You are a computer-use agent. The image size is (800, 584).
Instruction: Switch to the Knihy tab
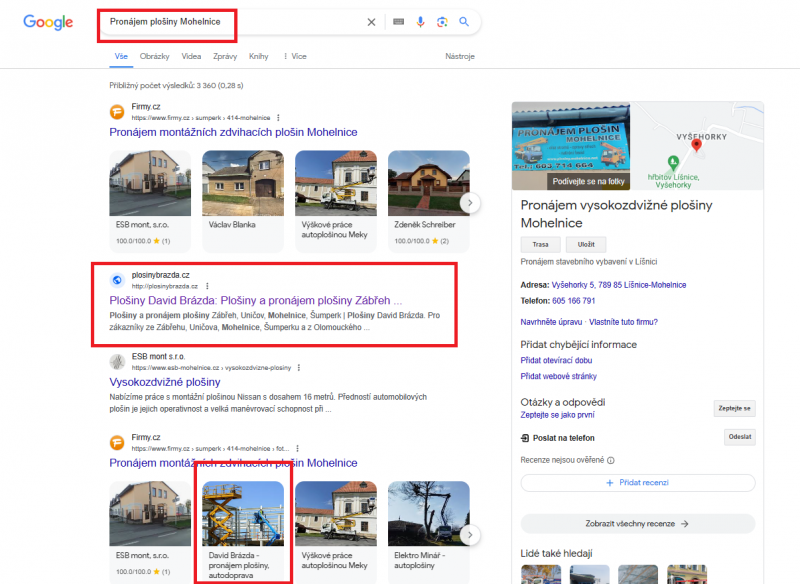click(259, 56)
